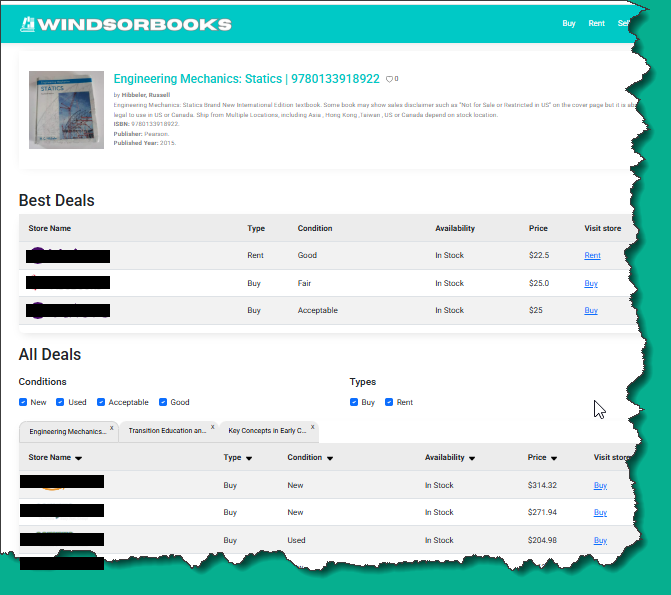The height and width of the screenshot is (595, 671).
Task: Click the wishlist heart icon beside ISBN
Action: click(389, 79)
